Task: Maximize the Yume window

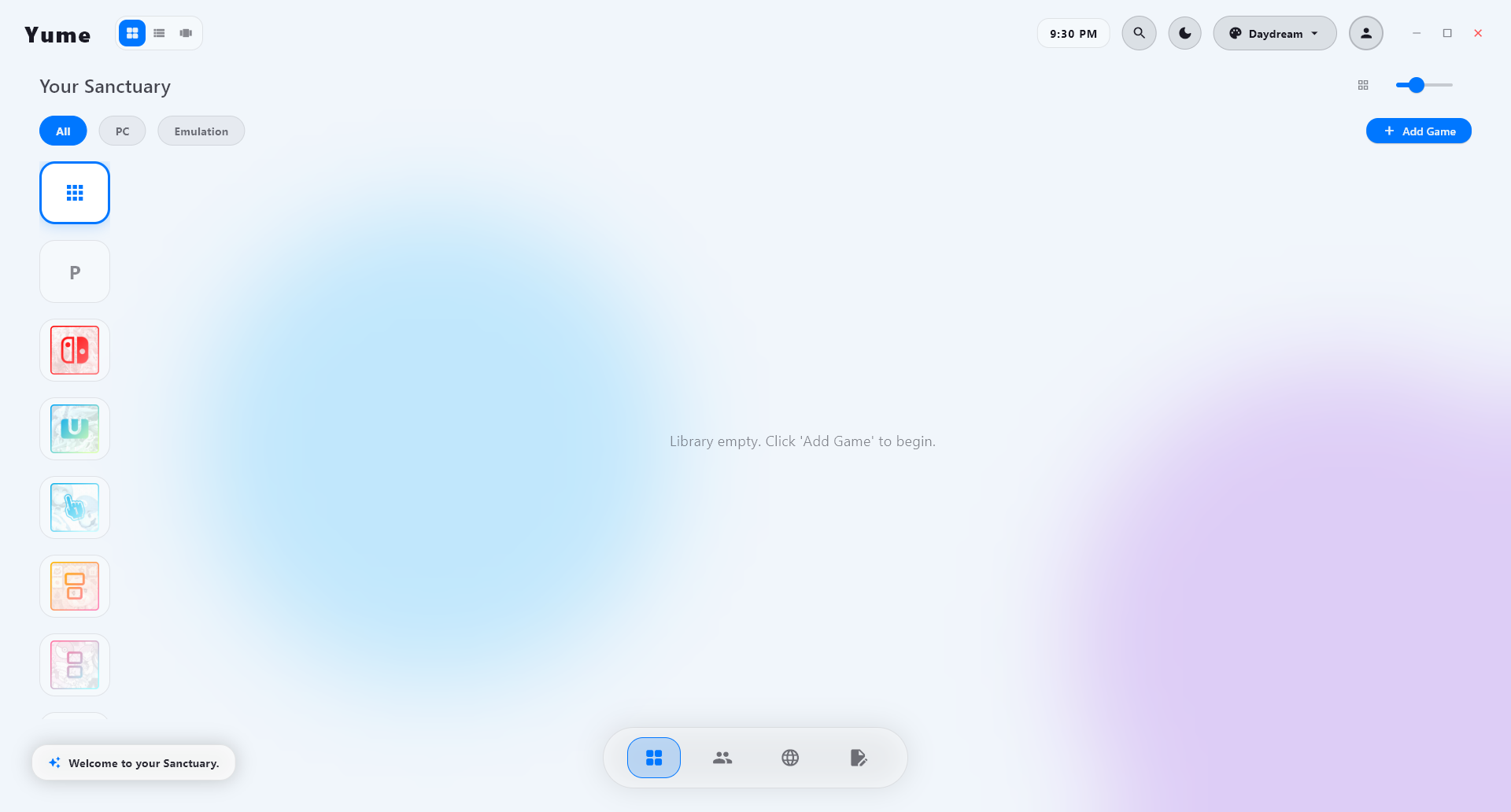Action: pos(1447,33)
